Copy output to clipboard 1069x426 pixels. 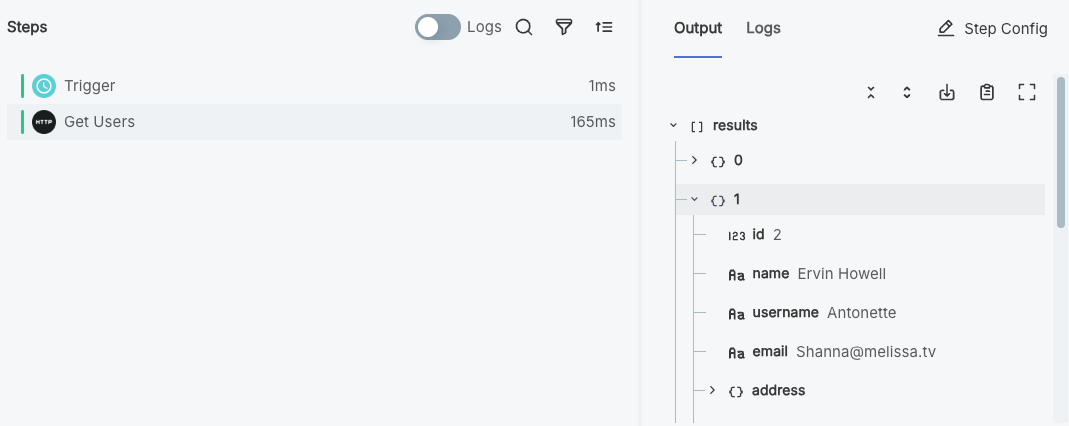[x=987, y=93]
